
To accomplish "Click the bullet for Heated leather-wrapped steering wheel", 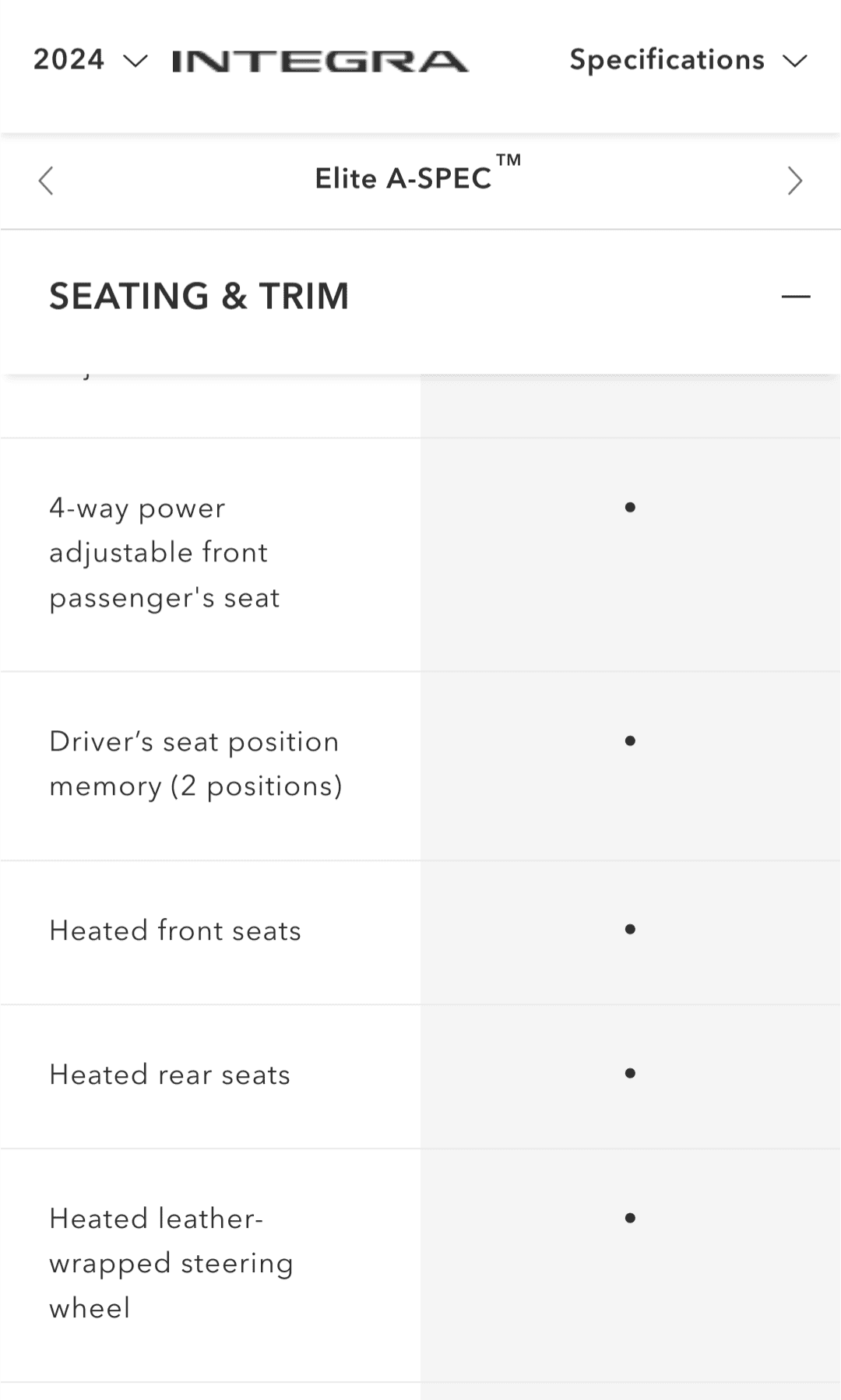I will [x=630, y=1218].
